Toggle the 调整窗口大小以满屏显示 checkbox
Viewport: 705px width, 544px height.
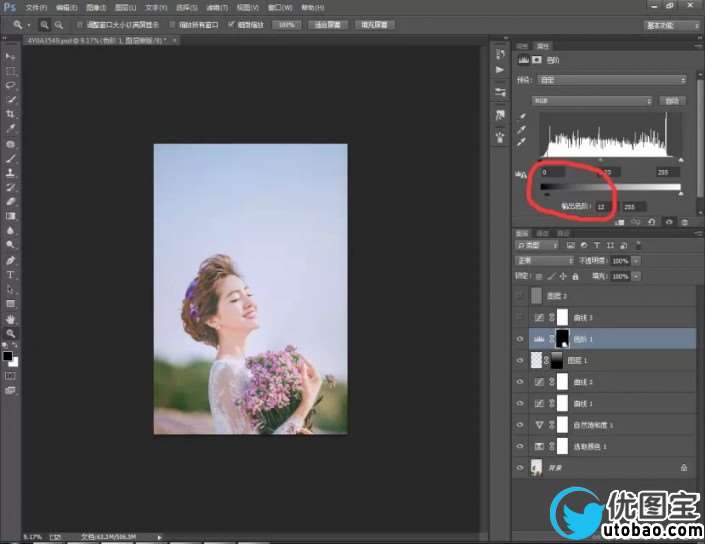tap(80, 25)
